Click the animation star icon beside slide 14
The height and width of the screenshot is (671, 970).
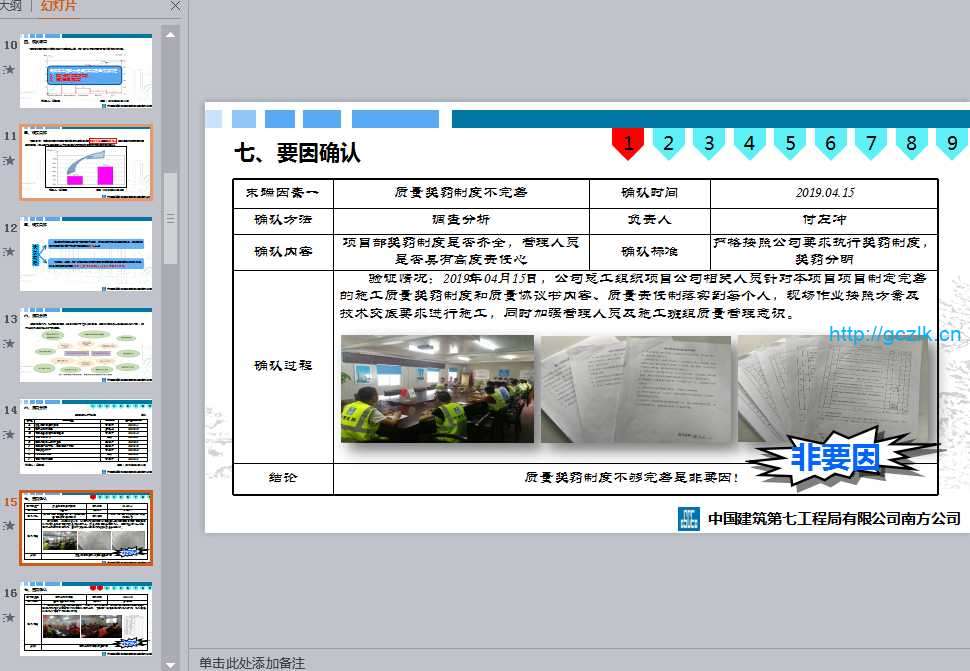(x=9, y=435)
